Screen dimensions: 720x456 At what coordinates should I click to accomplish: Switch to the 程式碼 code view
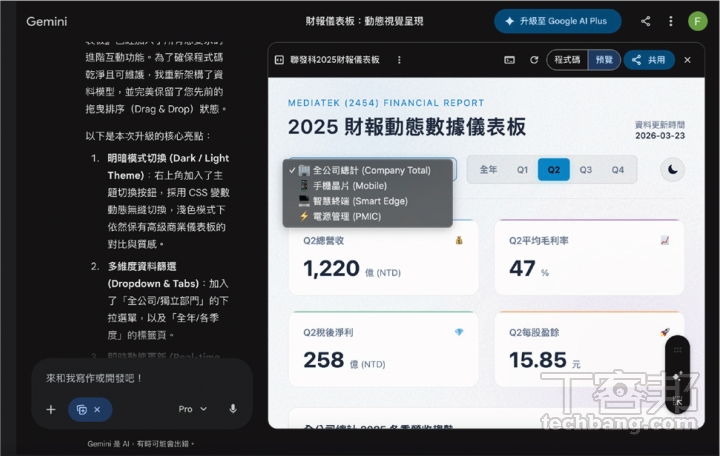pos(567,60)
